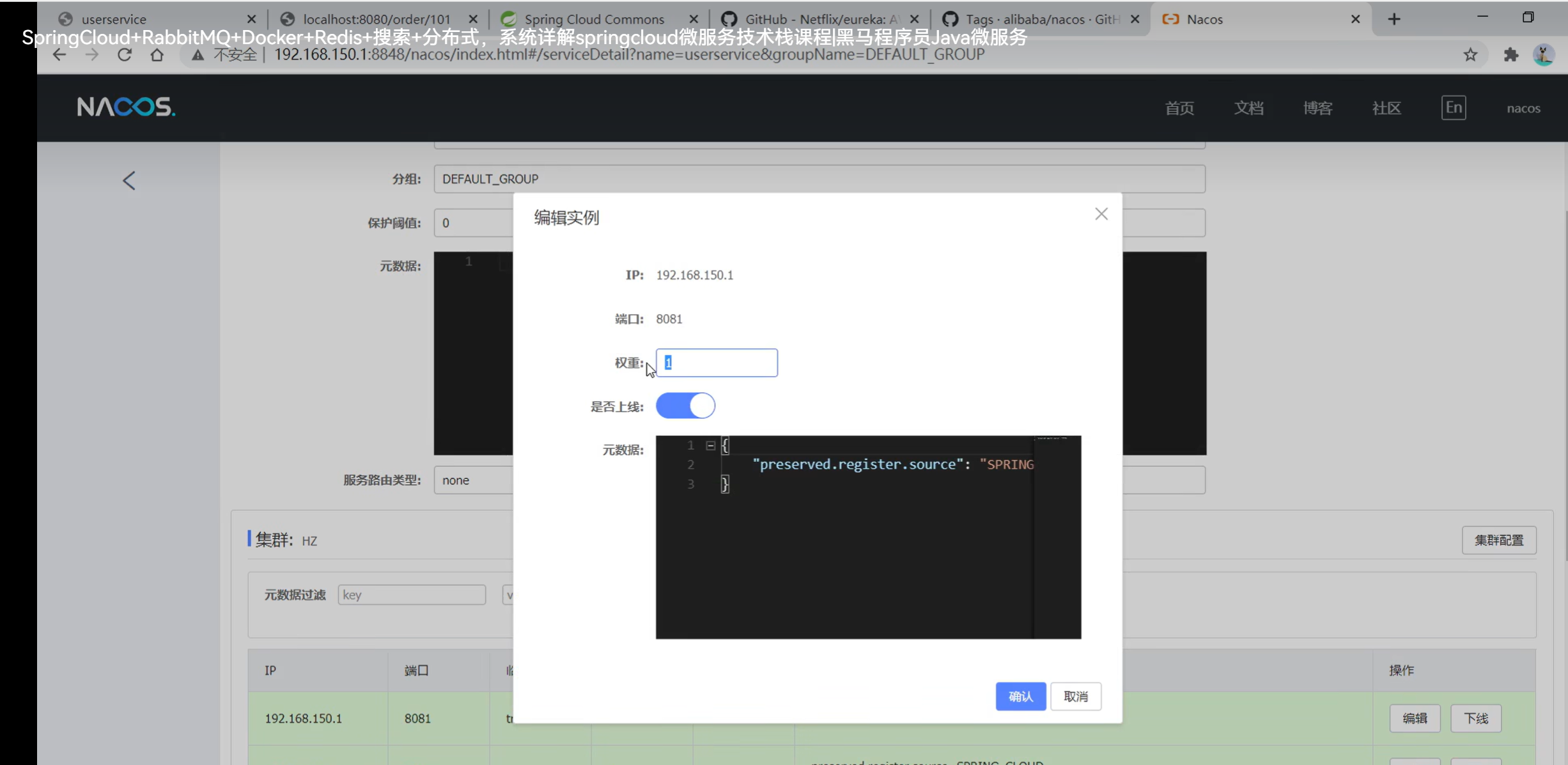Toggle the 是否上线 online switch
1568x765 pixels.
685,406
